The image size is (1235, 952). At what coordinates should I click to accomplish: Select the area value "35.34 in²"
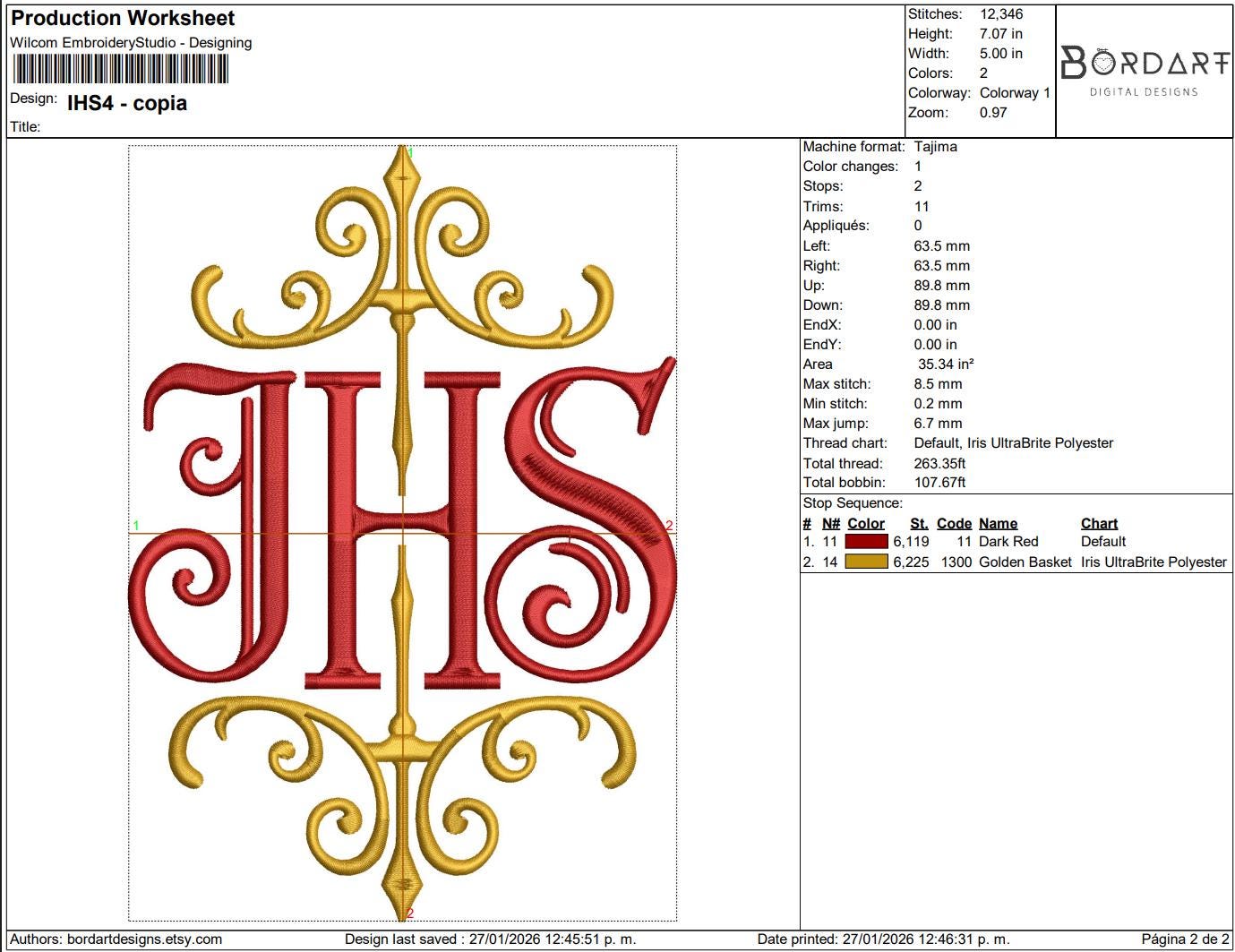click(x=946, y=364)
